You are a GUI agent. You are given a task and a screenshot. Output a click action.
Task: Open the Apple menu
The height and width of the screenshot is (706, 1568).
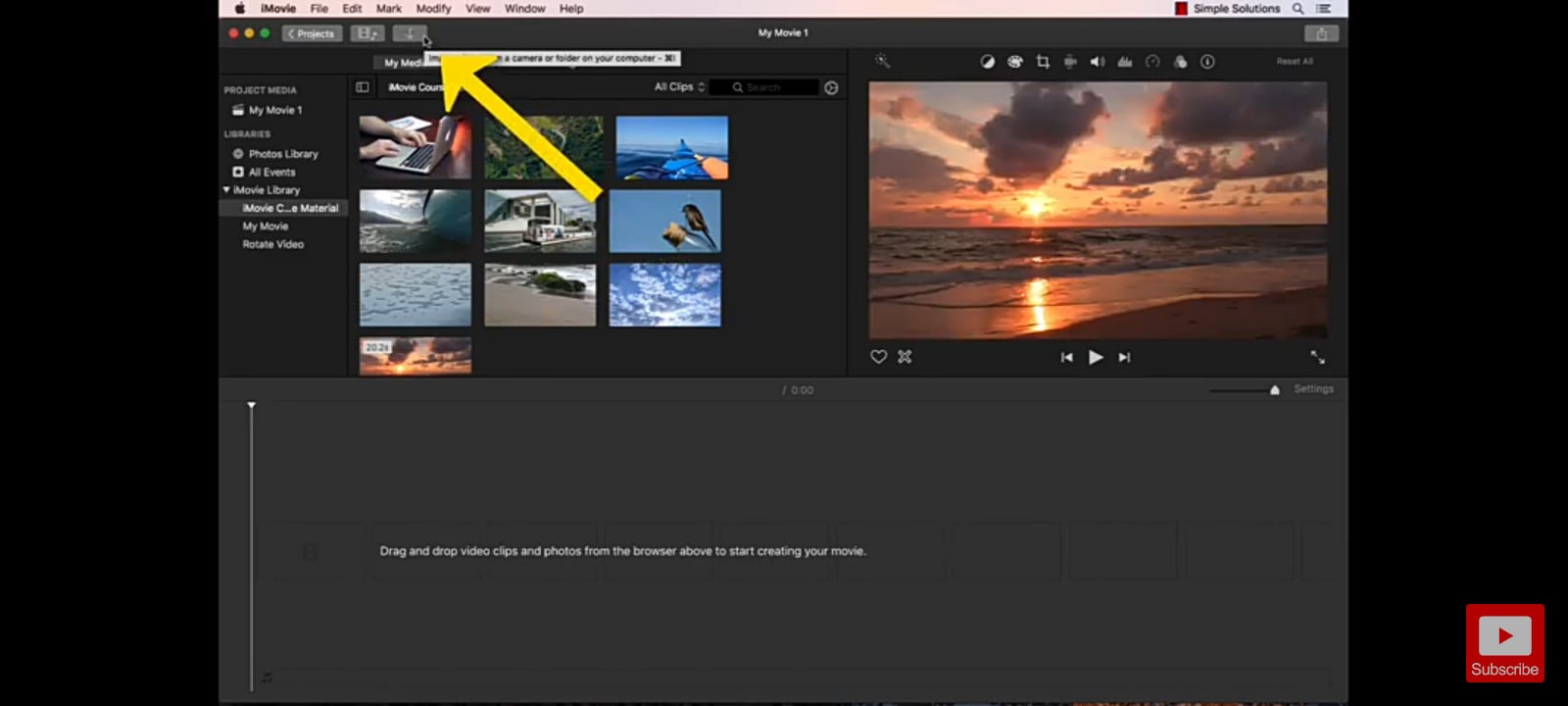(239, 9)
